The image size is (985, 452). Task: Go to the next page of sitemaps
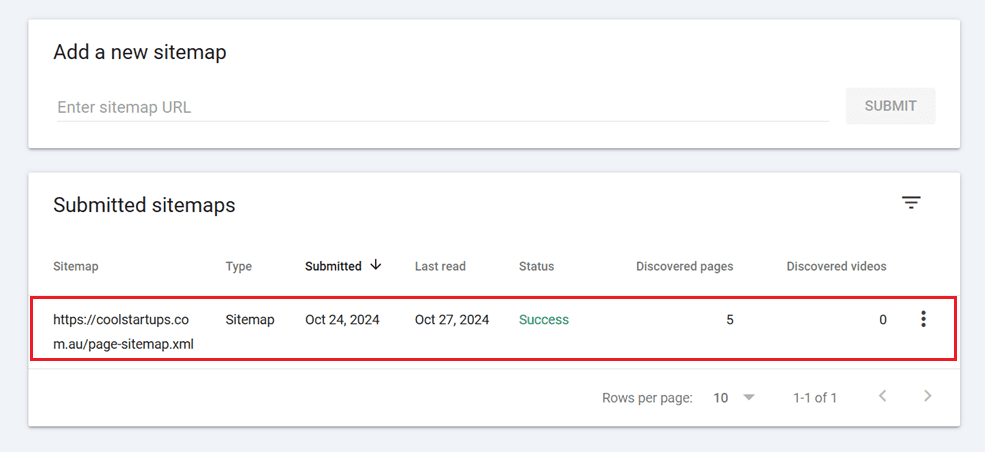click(928, 397)
